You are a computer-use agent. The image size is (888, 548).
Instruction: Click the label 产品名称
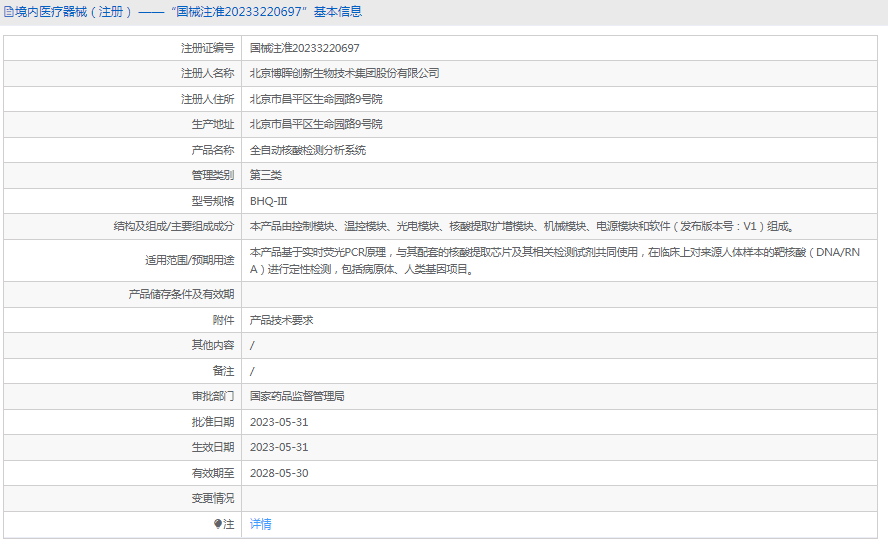[x=213, y=150]
